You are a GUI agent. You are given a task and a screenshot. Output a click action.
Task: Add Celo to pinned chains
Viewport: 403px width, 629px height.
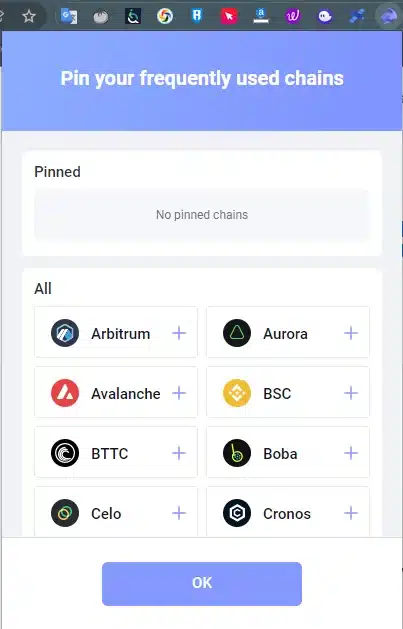(179, 513)
